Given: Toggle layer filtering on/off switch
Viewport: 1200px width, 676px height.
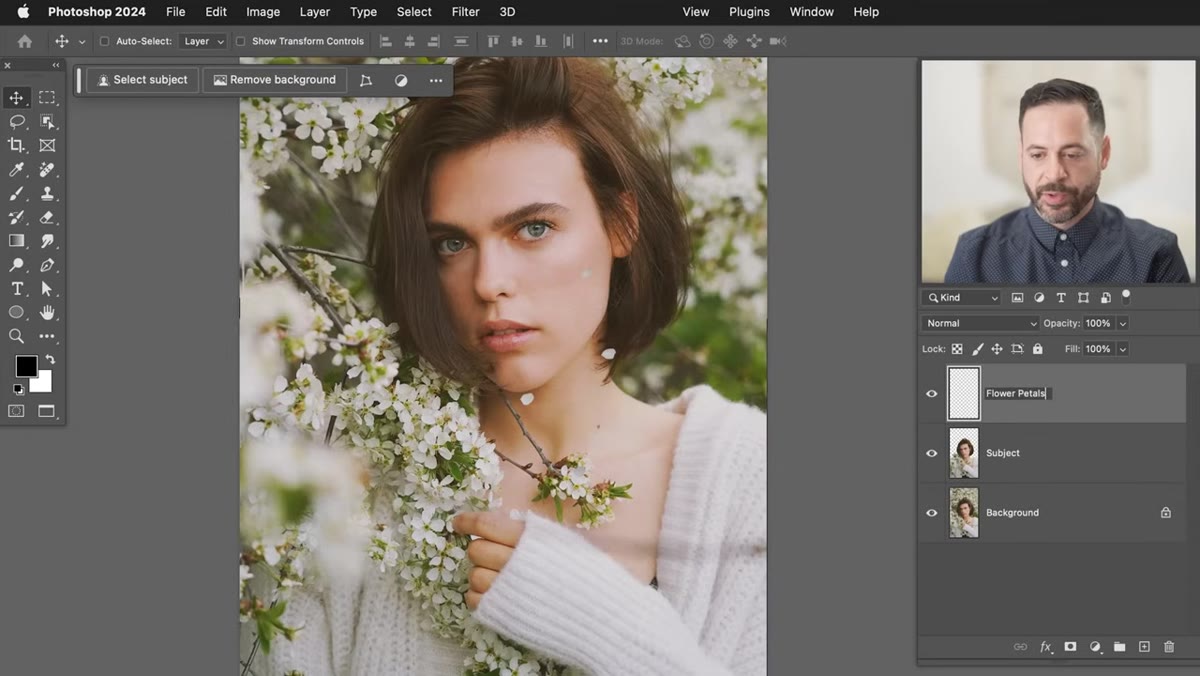Looking at the screenshot, I should tap(1126, 296).
